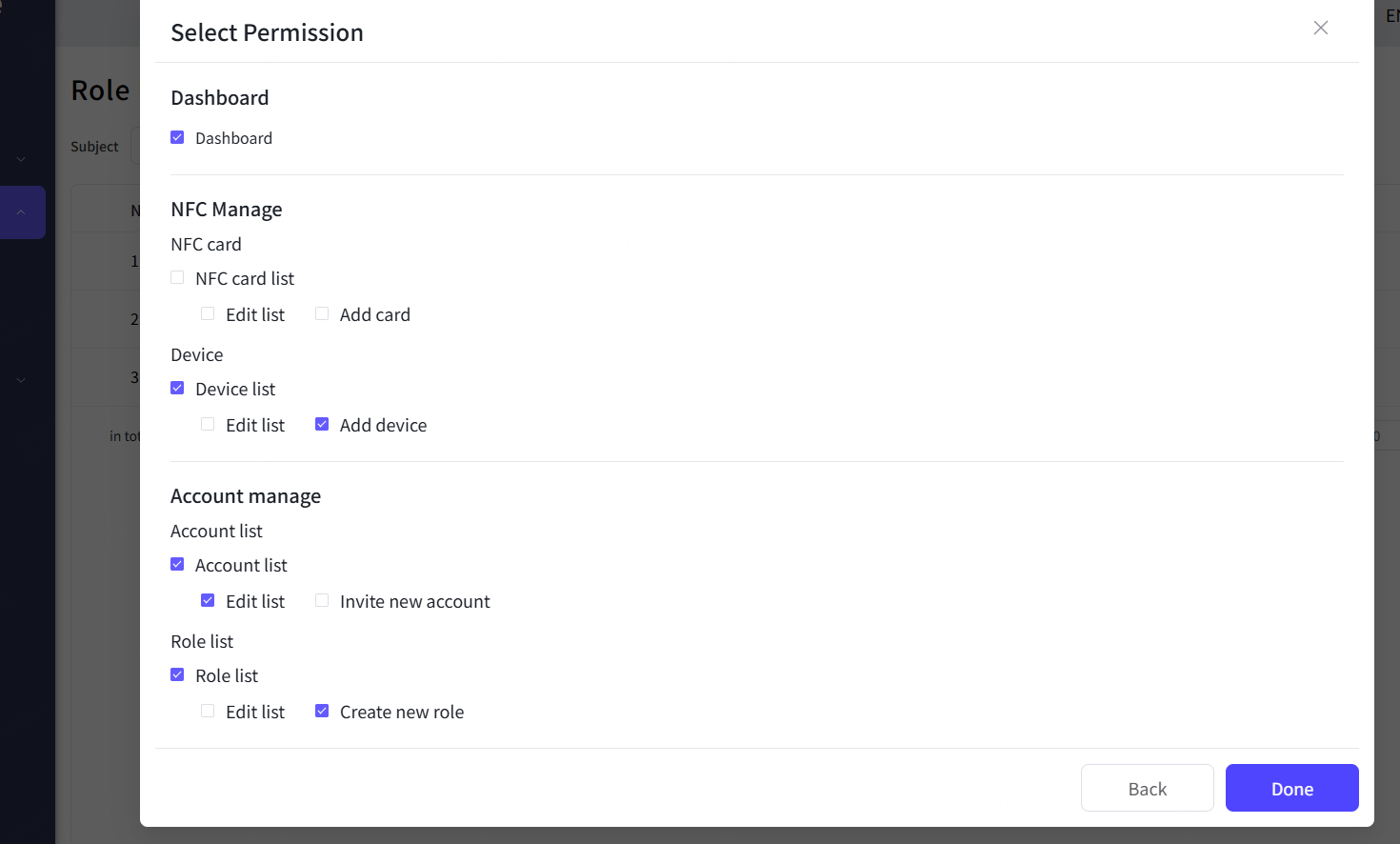Uncheck the Device list checkbox
1400x844 pixels.
click(x=177, y=388)
